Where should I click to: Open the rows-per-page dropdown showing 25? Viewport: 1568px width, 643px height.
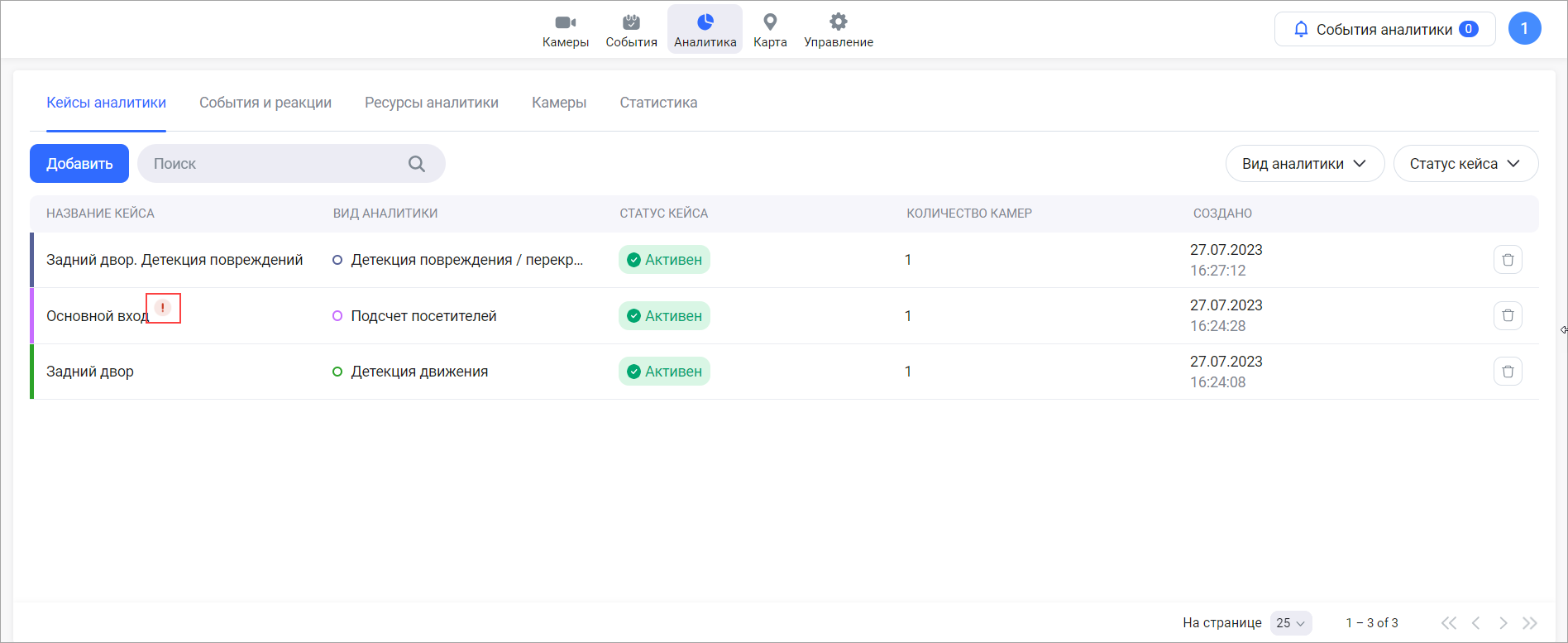(x=1290, y=623)
